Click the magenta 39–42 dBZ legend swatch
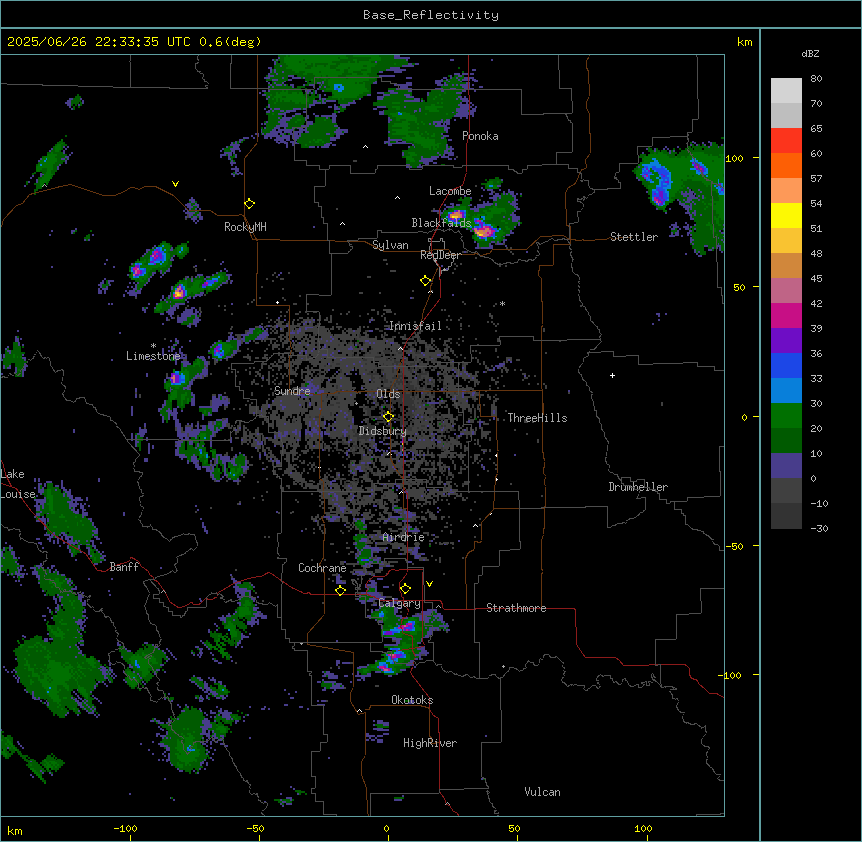 point(786,315)
